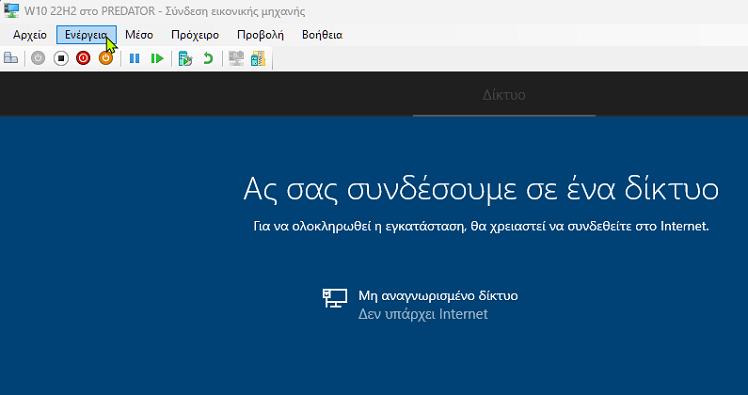Send Ctrl+Alt+Del using the toolbar icon

coord(11,58)
